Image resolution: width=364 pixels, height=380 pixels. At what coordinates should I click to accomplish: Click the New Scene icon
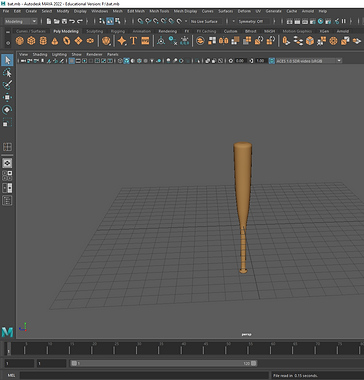[x=49, y=21]
